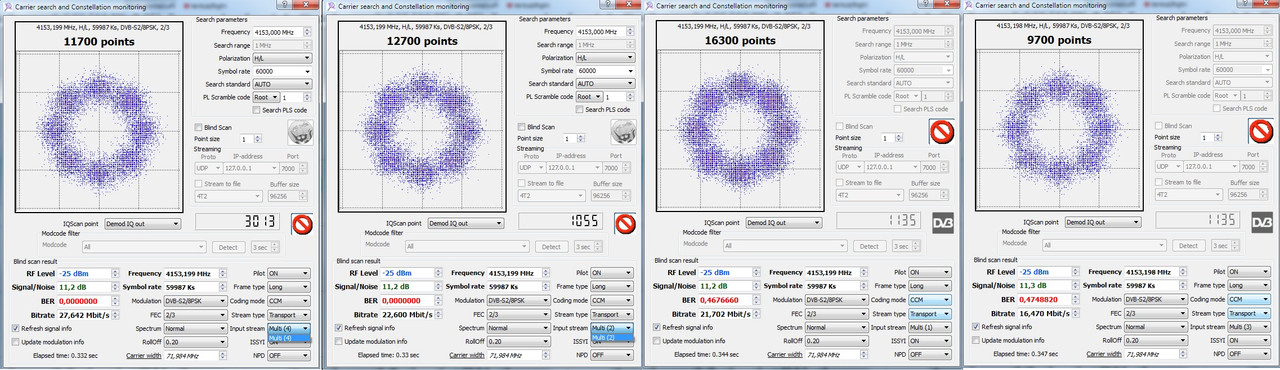
Task: Open the Modcode All dropdown in the 11700 points window
Action: tap(143, 246)
